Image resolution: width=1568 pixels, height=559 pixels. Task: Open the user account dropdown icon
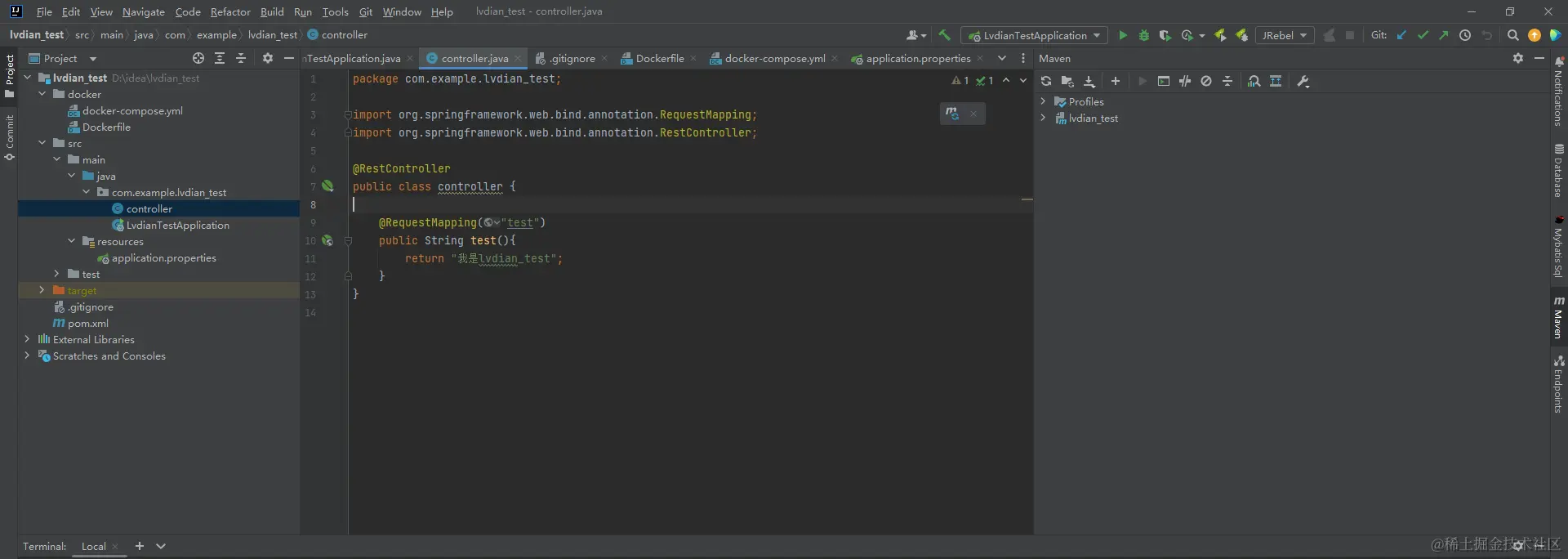(x=916, y=35)
